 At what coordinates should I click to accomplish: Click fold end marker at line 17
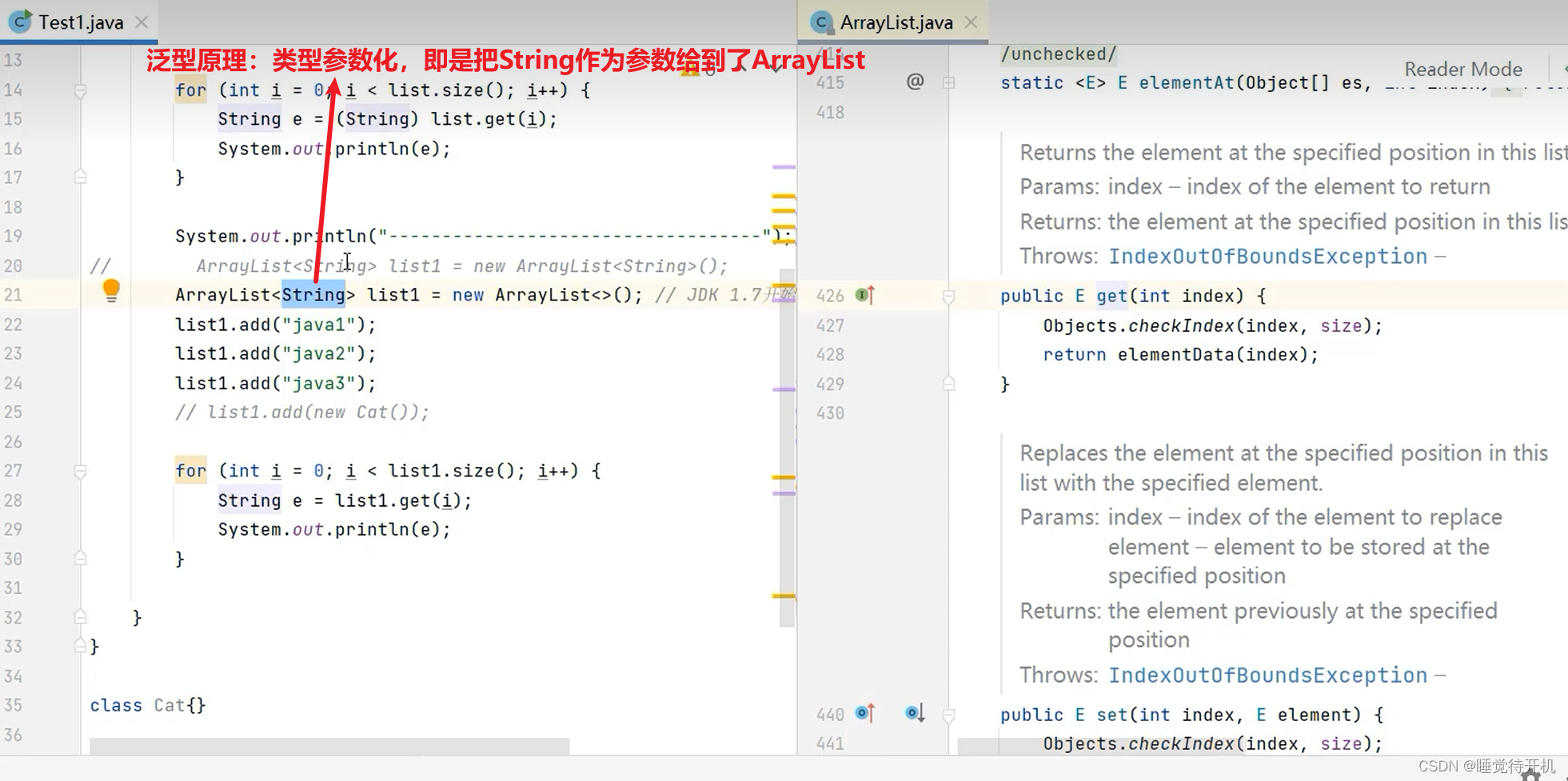[80, 177]
